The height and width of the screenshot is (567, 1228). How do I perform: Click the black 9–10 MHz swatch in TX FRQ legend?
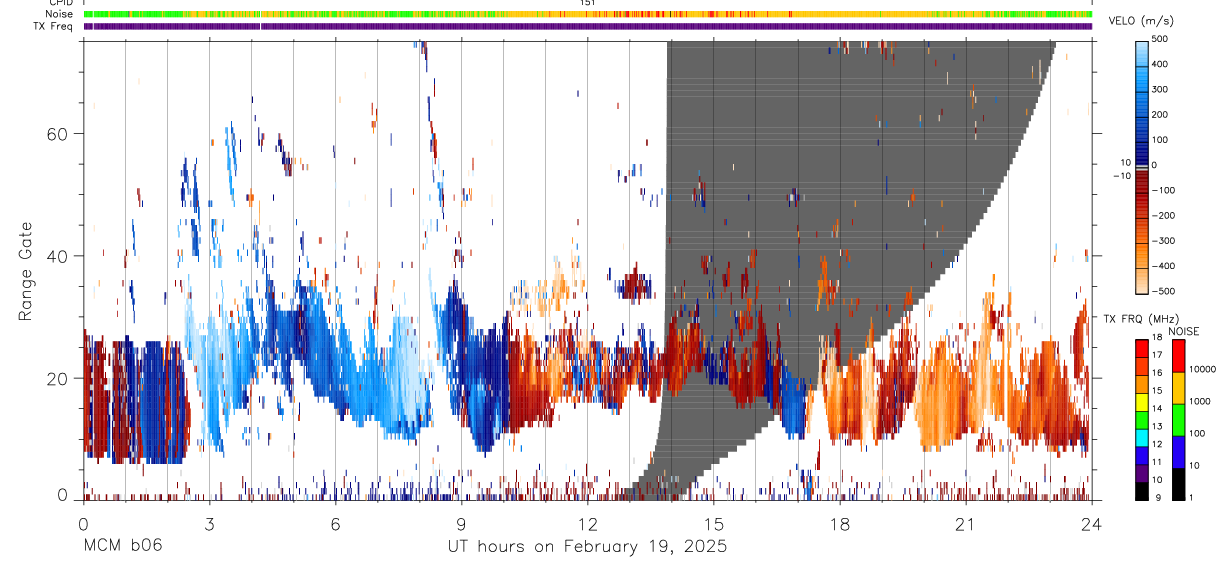[1141, 490]
